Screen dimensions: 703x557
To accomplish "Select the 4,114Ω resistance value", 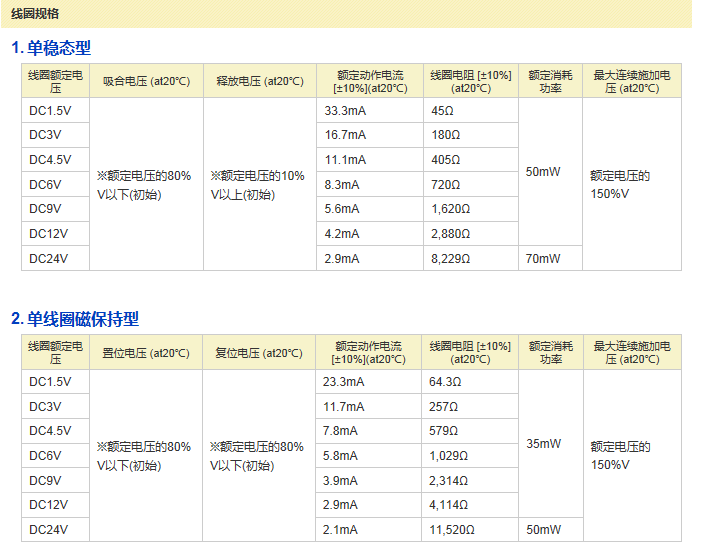I will pos(448,505).
